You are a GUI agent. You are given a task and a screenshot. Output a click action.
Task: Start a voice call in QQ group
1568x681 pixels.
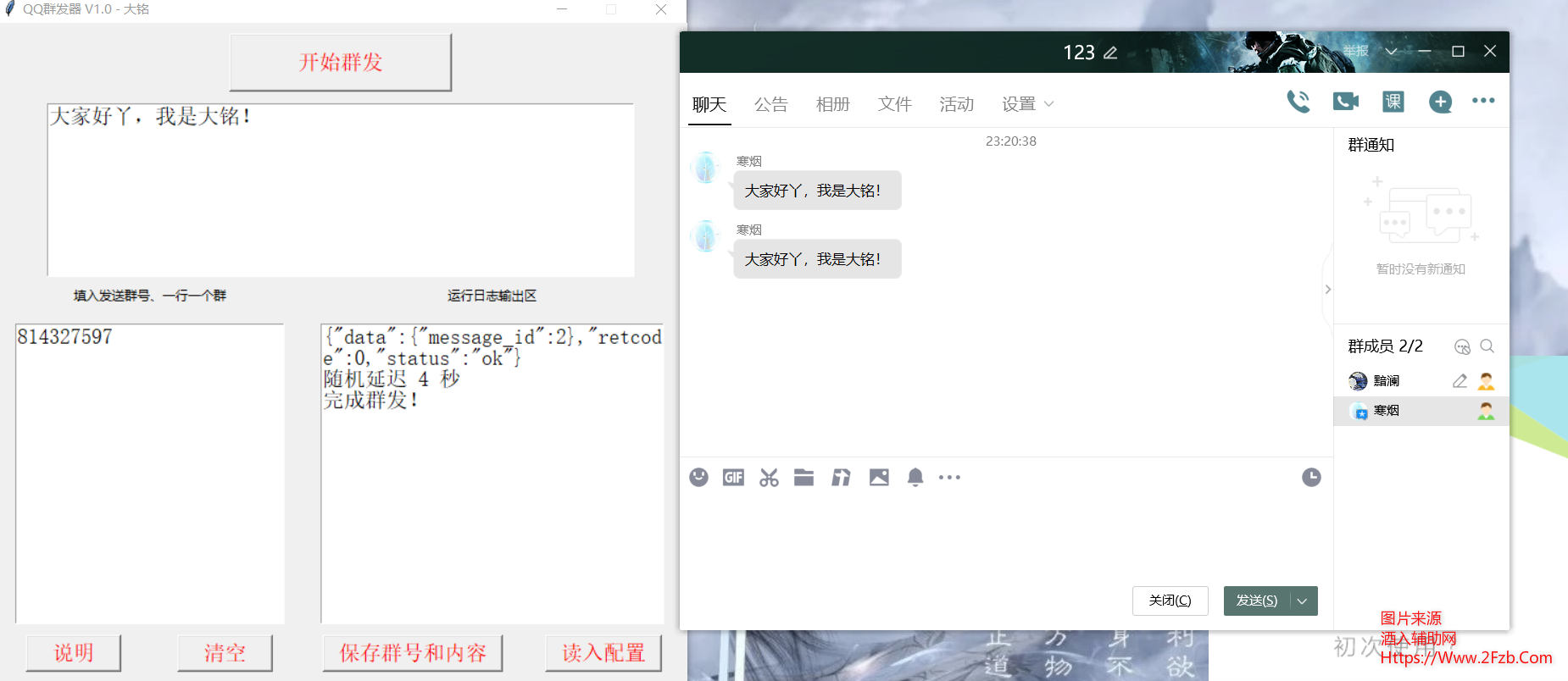1298,102
